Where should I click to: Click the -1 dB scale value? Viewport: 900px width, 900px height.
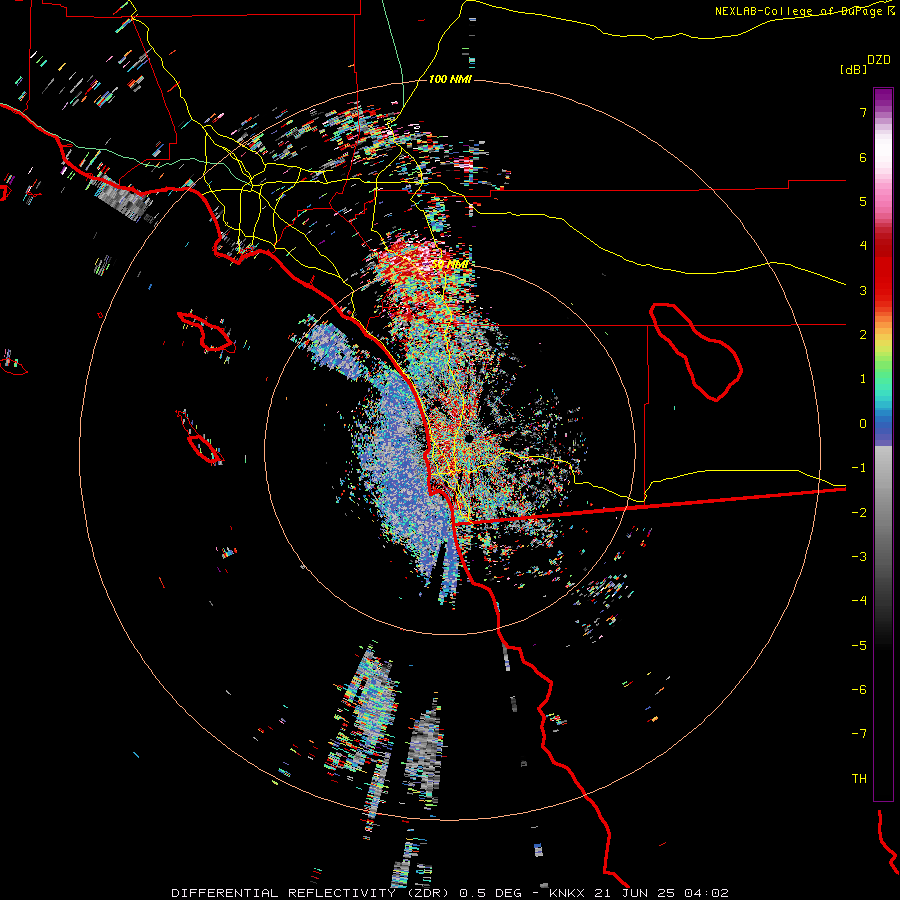coord(859,468)
